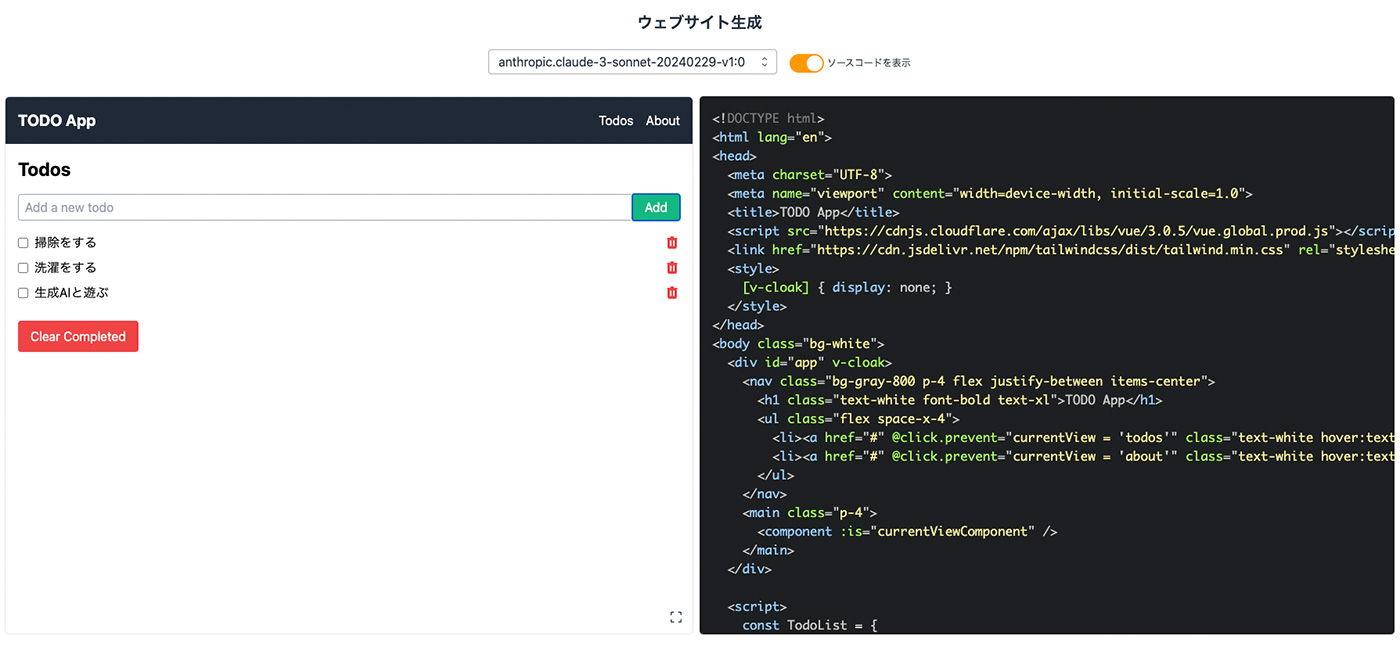Click the red Clear Completed button
The image size is (1400, 661).
click(x=78, y=336)
